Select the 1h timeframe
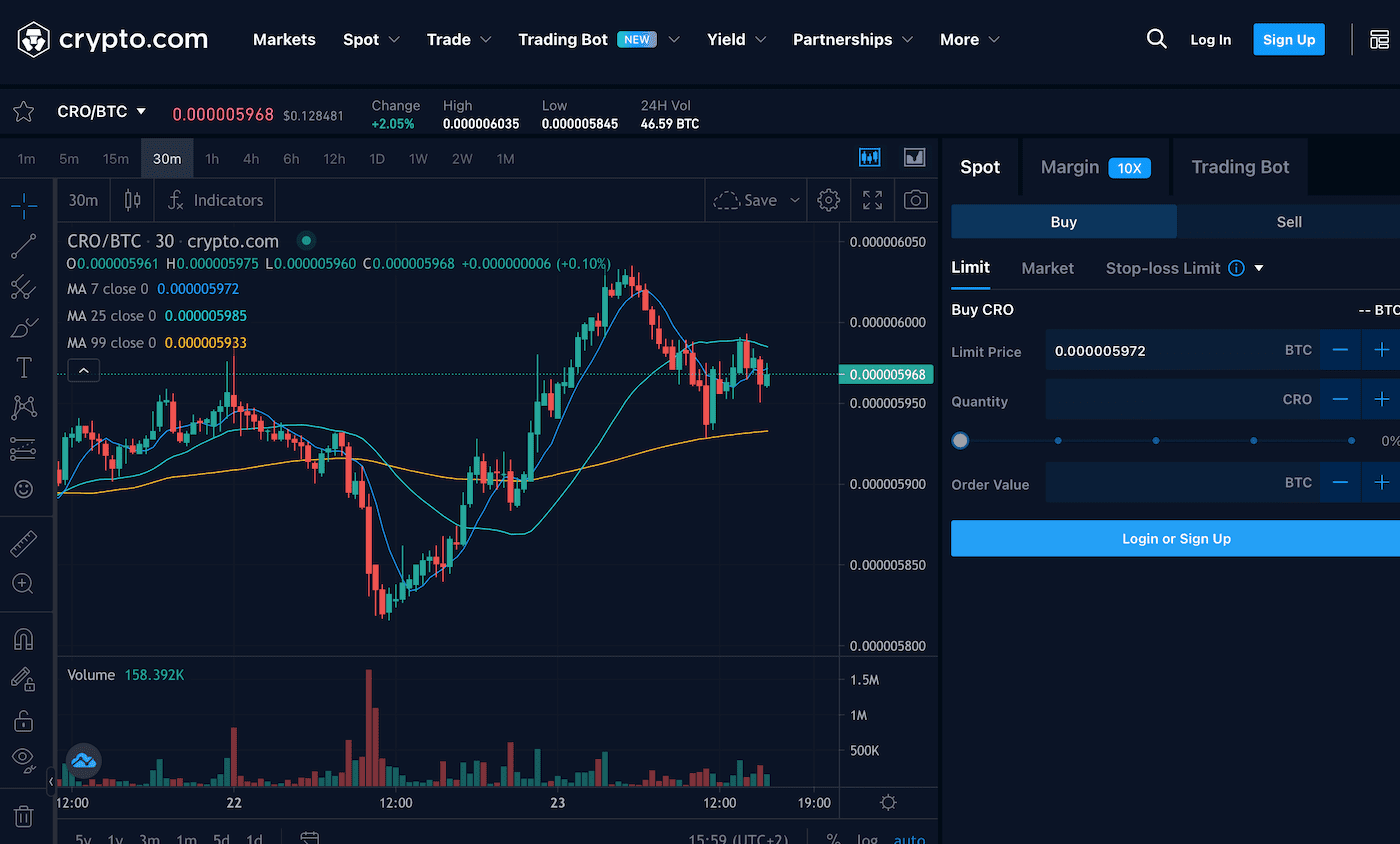Viewport: 1400px width, 844px height. point(212,158)
